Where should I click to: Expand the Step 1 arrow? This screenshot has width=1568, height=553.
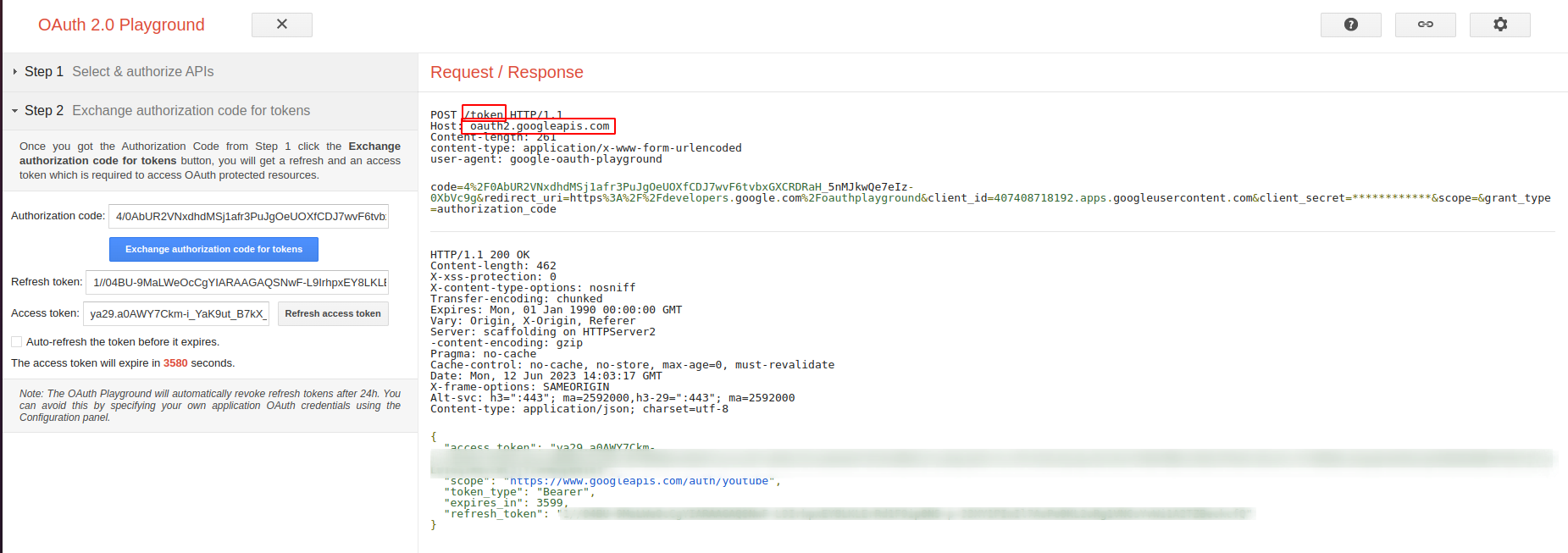tap(15, 72)
